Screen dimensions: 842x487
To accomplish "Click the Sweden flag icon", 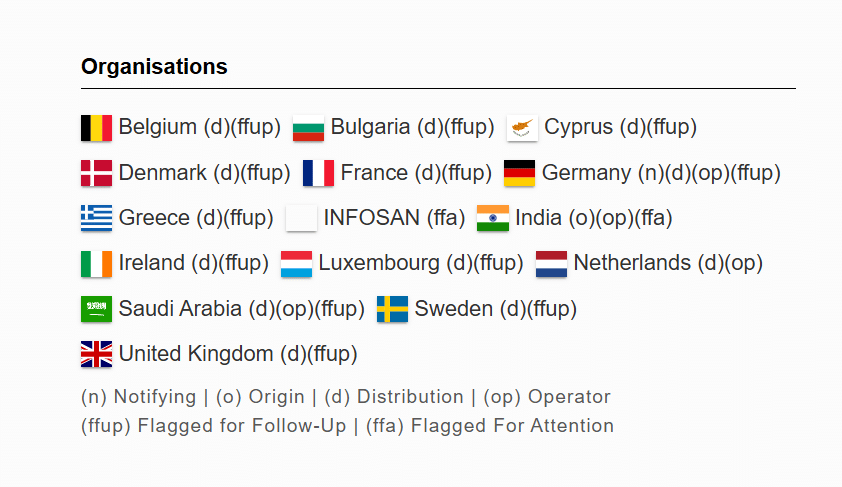I will tap(393, 309).
